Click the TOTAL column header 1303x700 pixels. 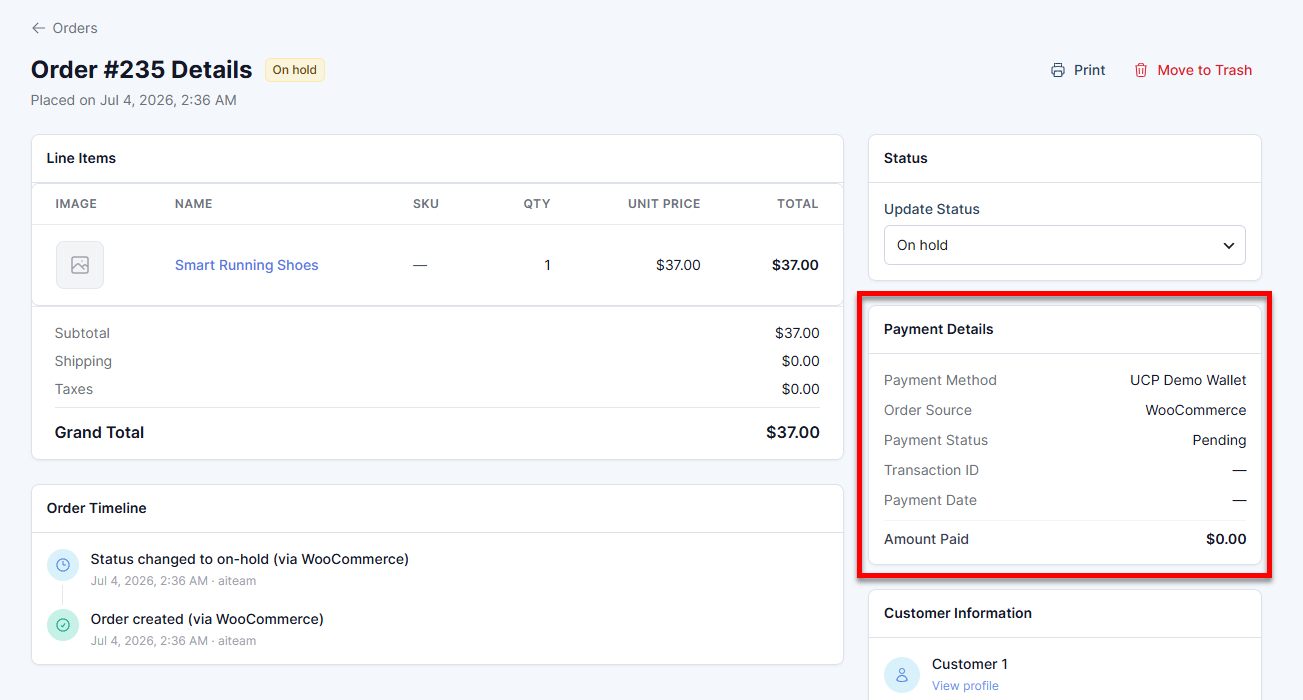click(798, 203)
